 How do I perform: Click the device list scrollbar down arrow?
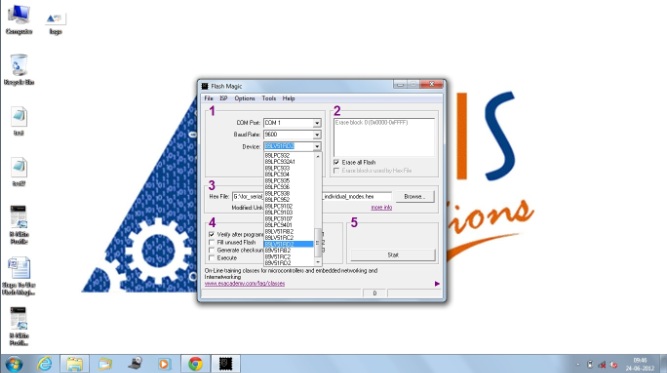[x=318, y=262]
